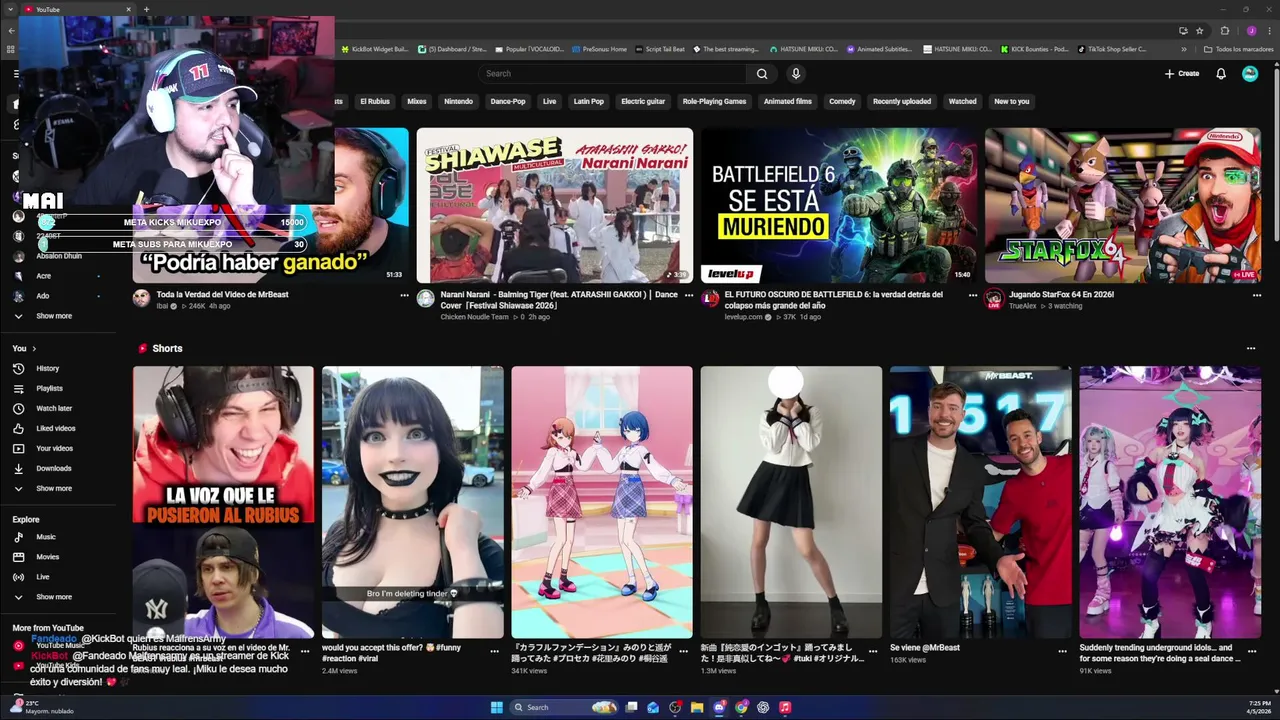Open options menu for MrBeast Verdad video
This screenshot has height=720, width=1280.
click(x=405, y=295)
